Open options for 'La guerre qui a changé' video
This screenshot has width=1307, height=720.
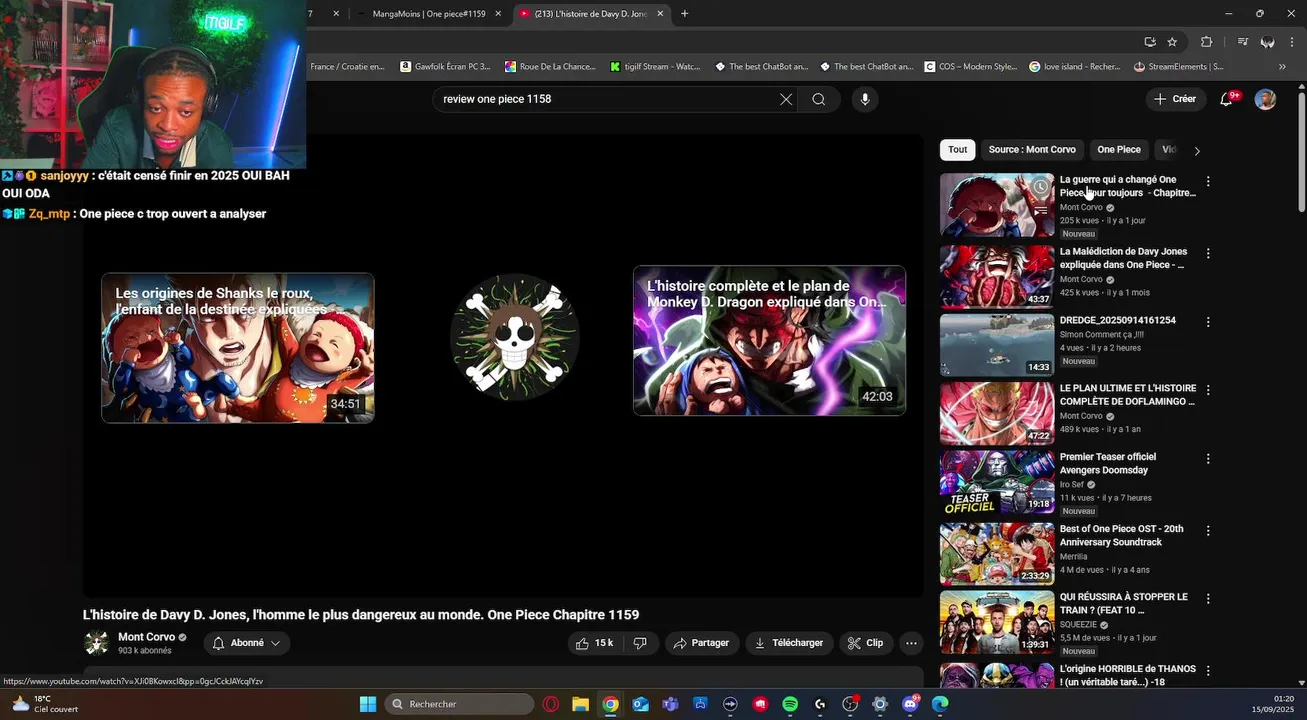[x=1208, y=182]
